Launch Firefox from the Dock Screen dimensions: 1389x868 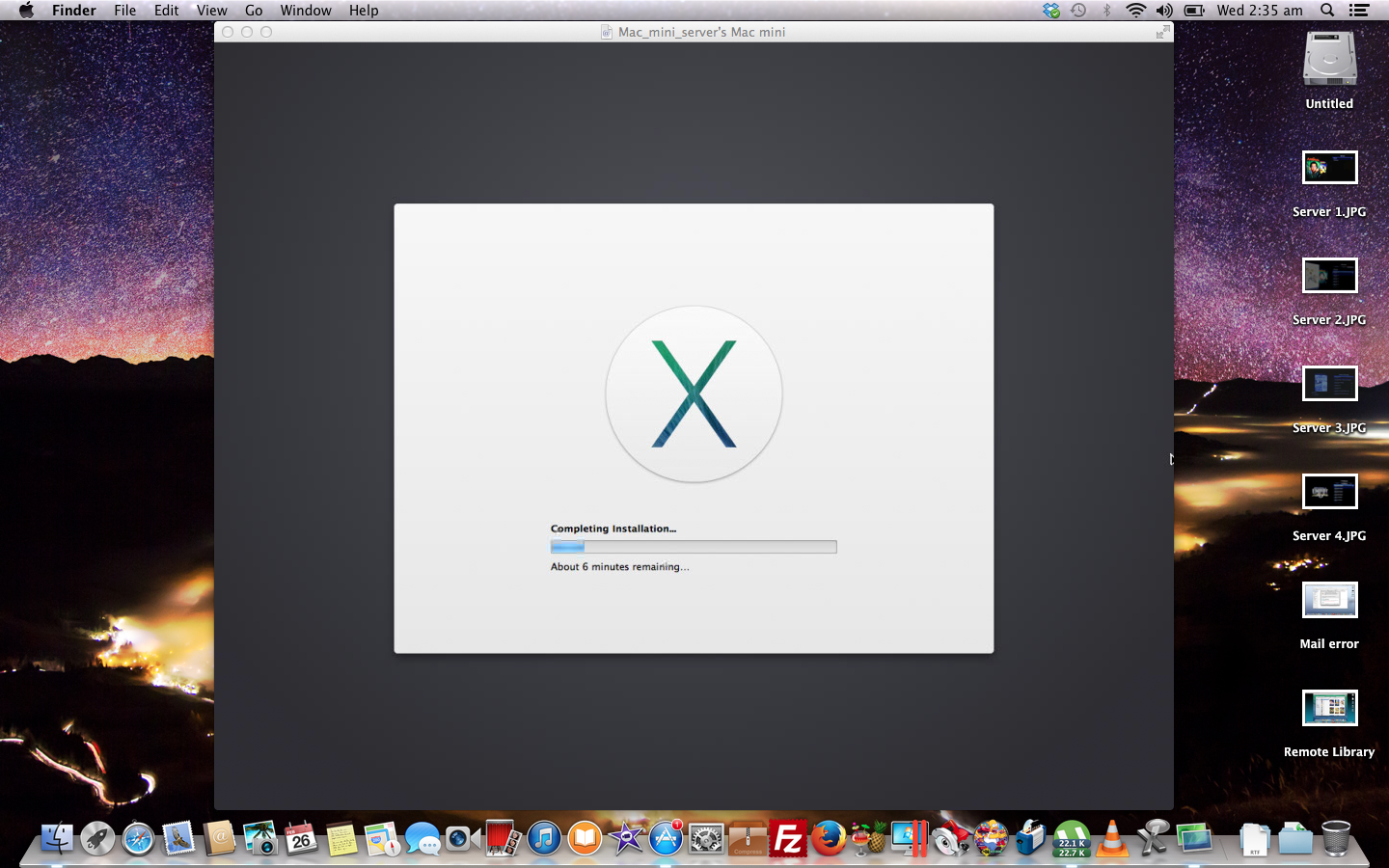[x=829, y=838]
